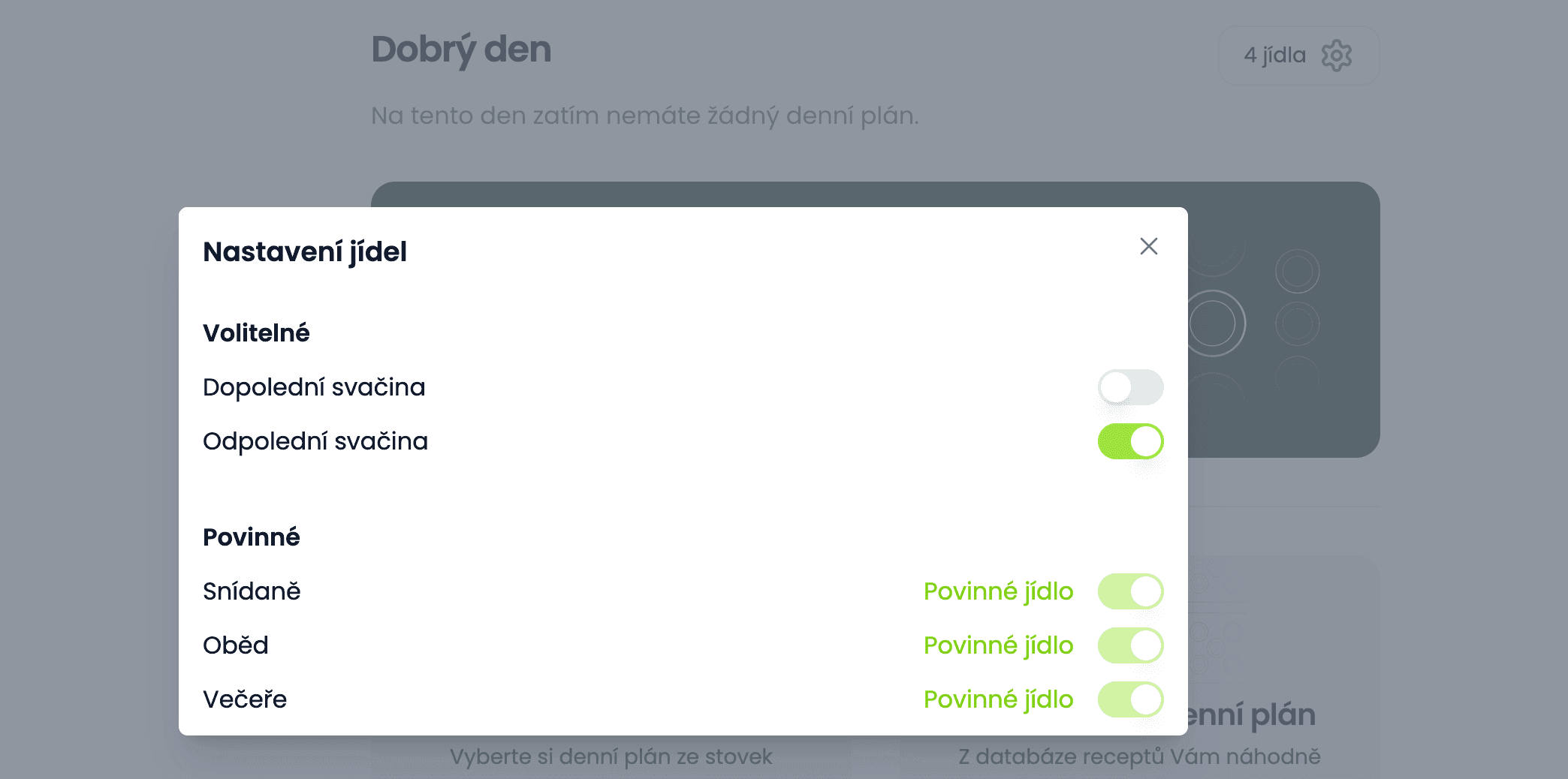Click Povinné jídlo text beside Večeře
The image size is (1568, 779).
(998, 699)
